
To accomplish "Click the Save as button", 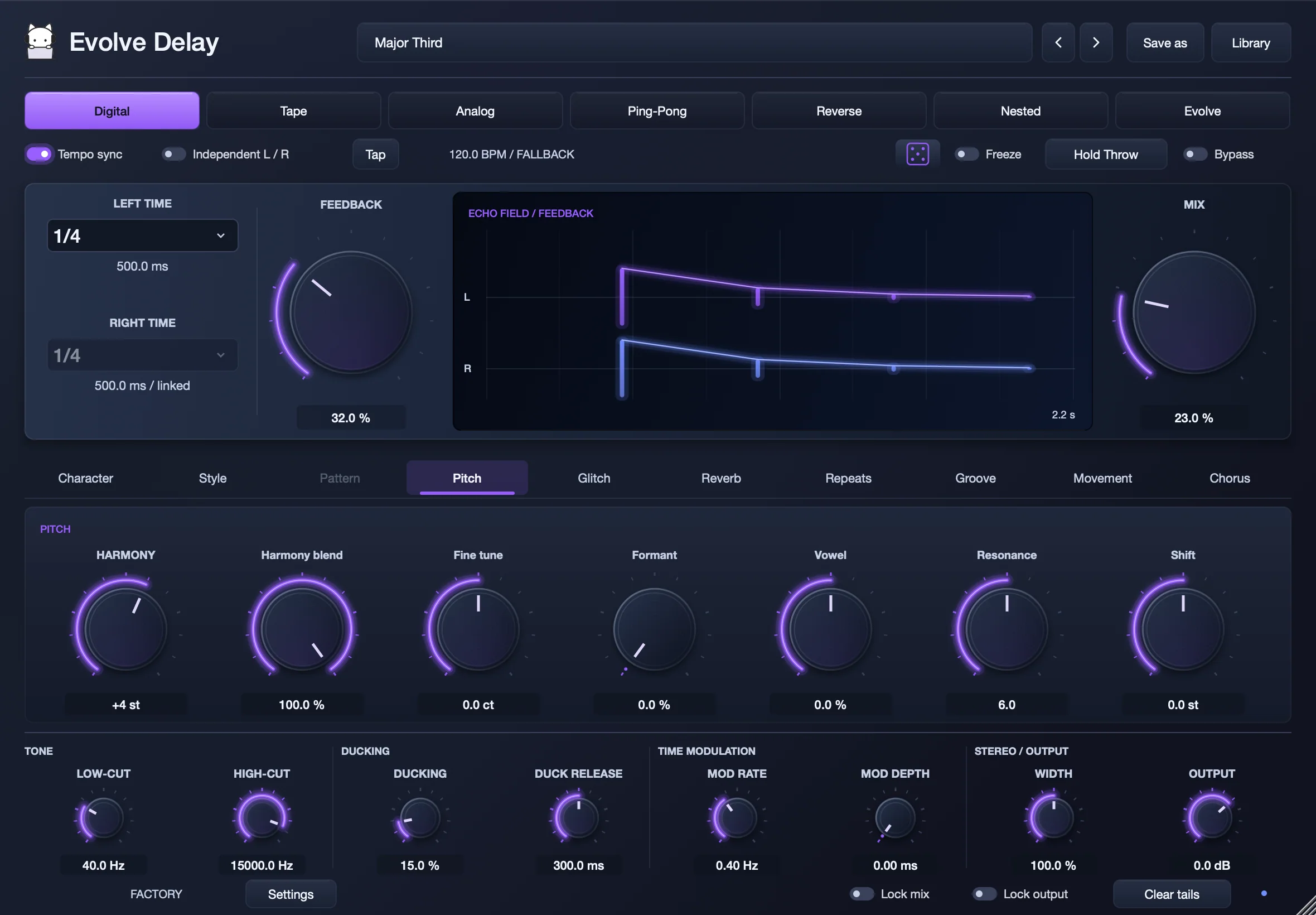I will [1165, 42].
